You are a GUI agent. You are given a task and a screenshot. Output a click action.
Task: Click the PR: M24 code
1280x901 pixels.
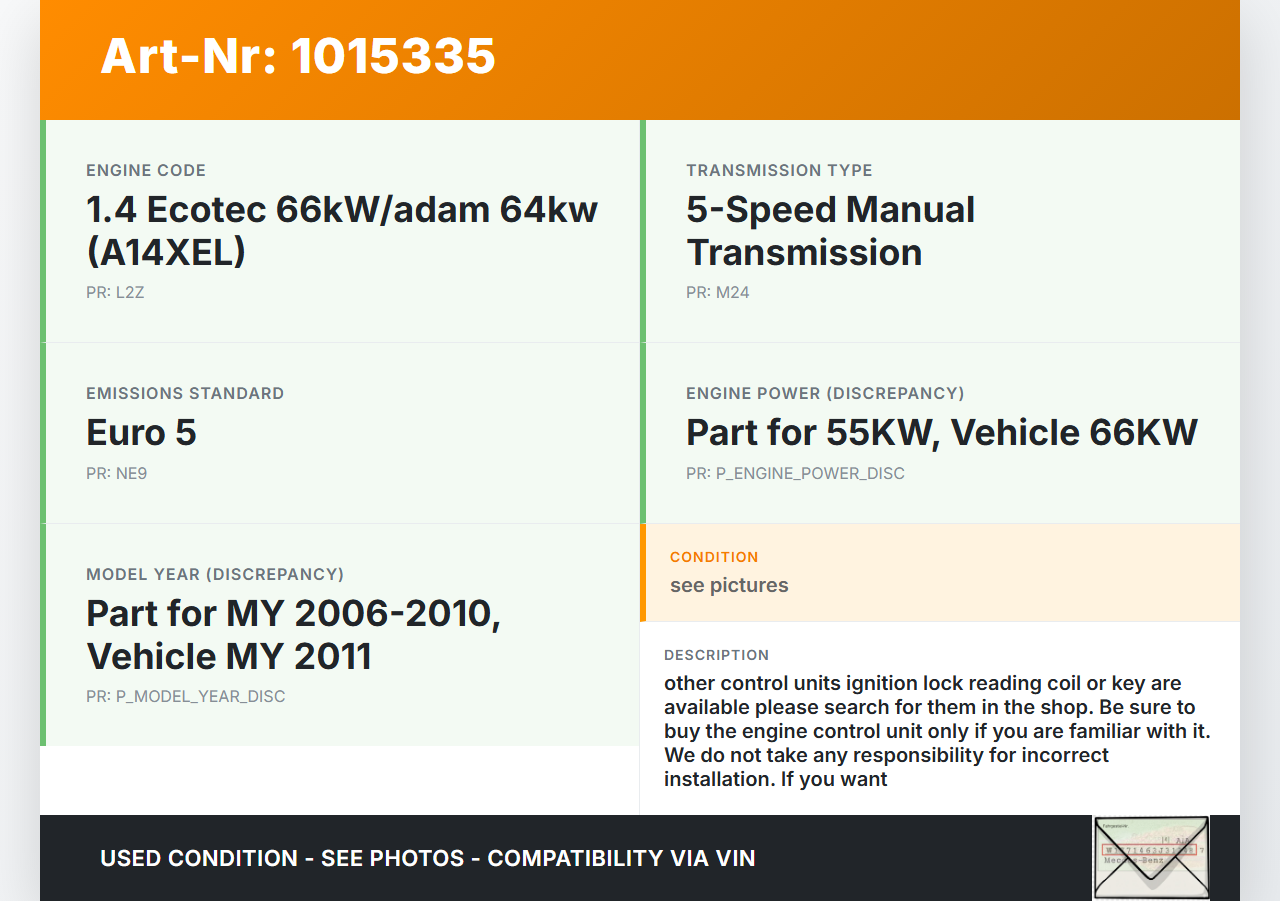(717, 293)
